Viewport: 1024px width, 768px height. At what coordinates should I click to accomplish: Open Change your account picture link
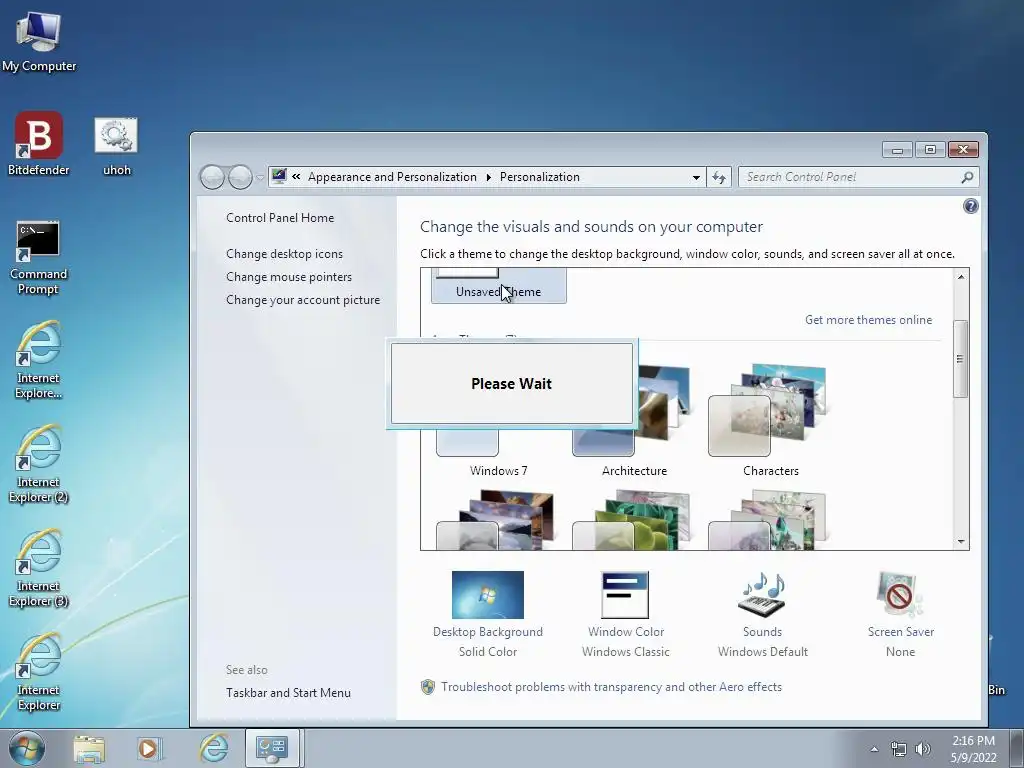(303, 300)
